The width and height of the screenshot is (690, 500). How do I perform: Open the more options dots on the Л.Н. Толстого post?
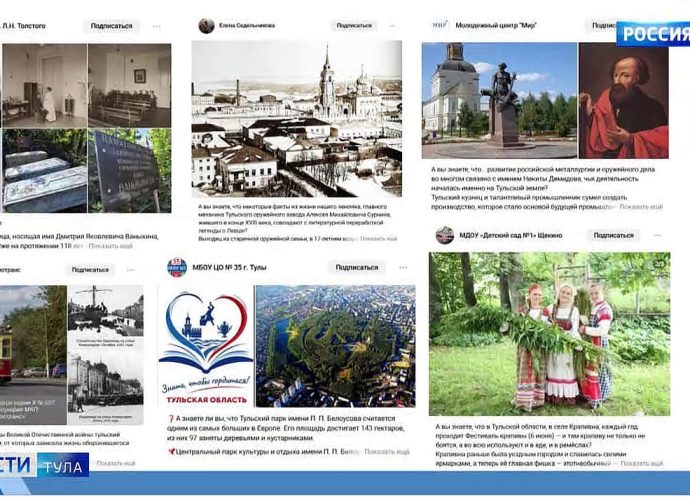(157, 26)
